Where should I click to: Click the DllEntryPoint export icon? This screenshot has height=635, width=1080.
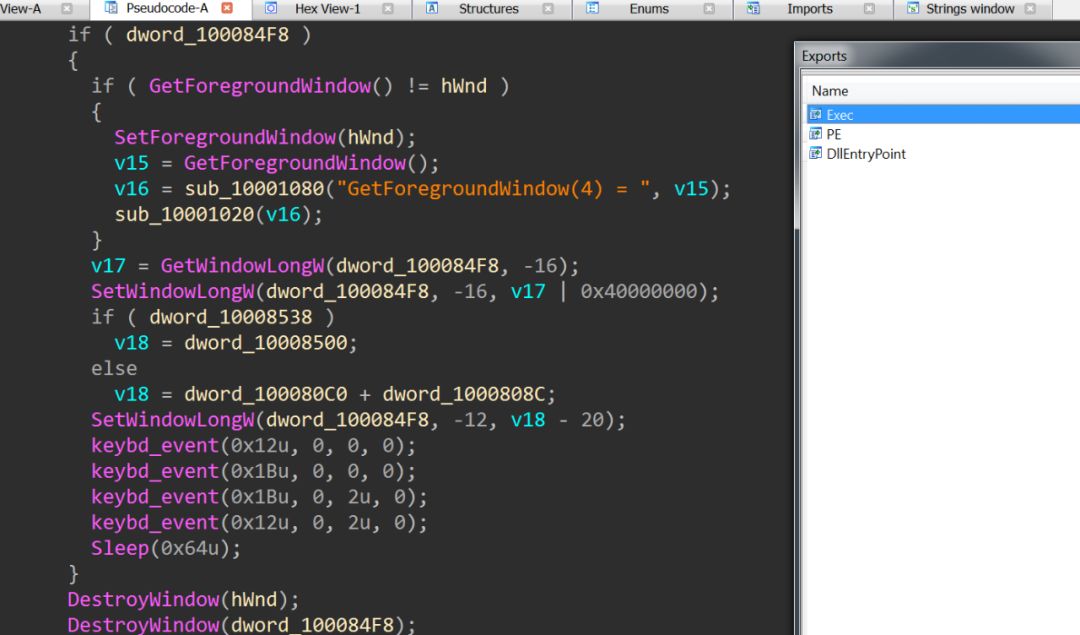point(816,154)
